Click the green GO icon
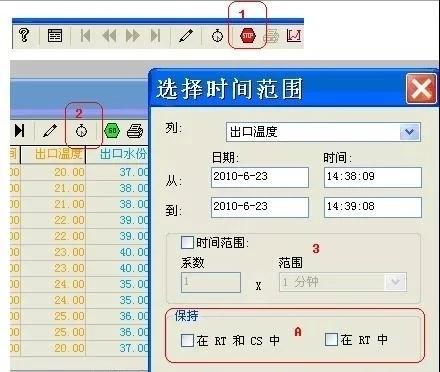Viewport: 440px width, 372px height. click(x=112, y=131)
